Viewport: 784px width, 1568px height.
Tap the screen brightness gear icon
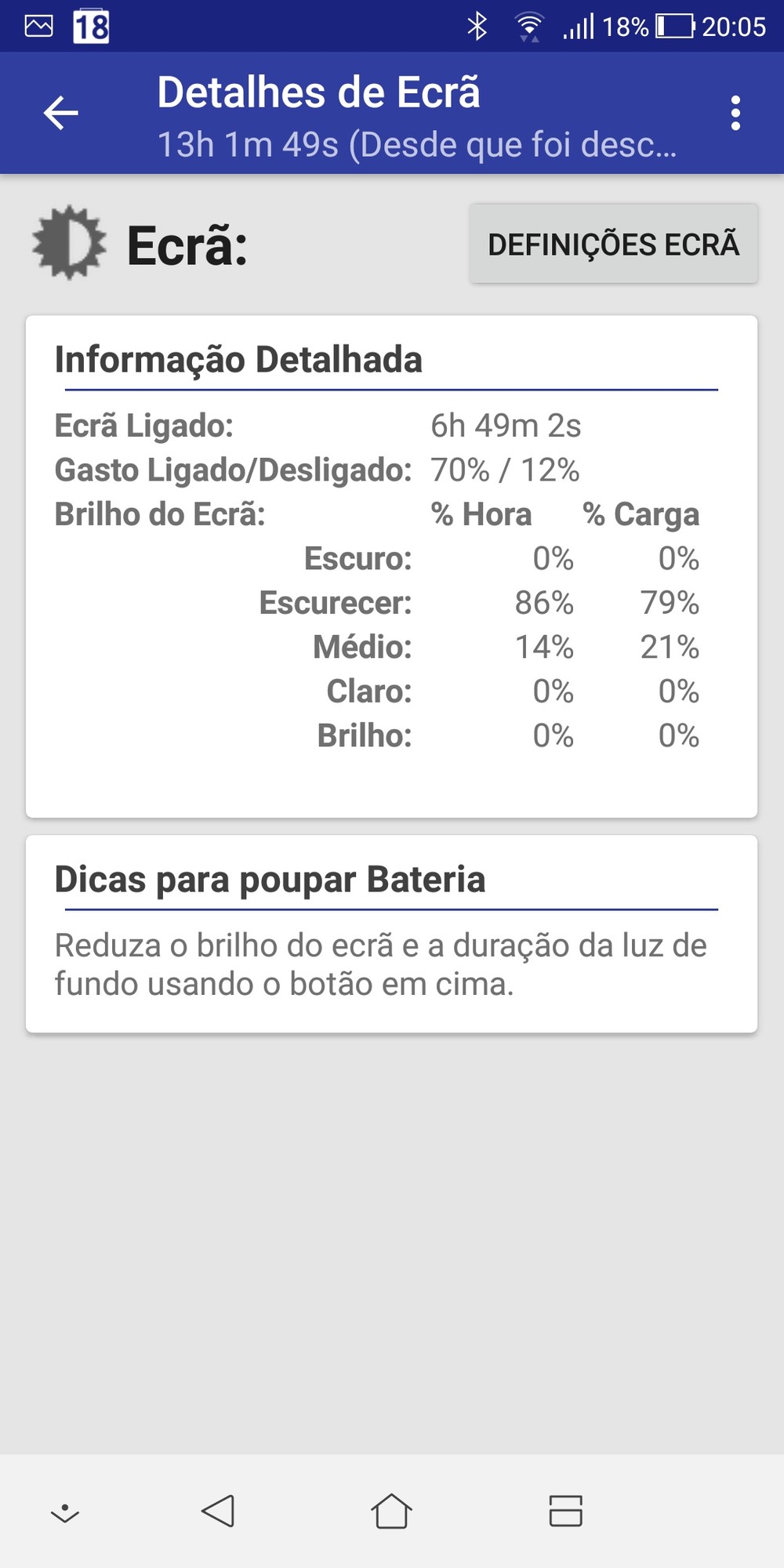point(69,243)
